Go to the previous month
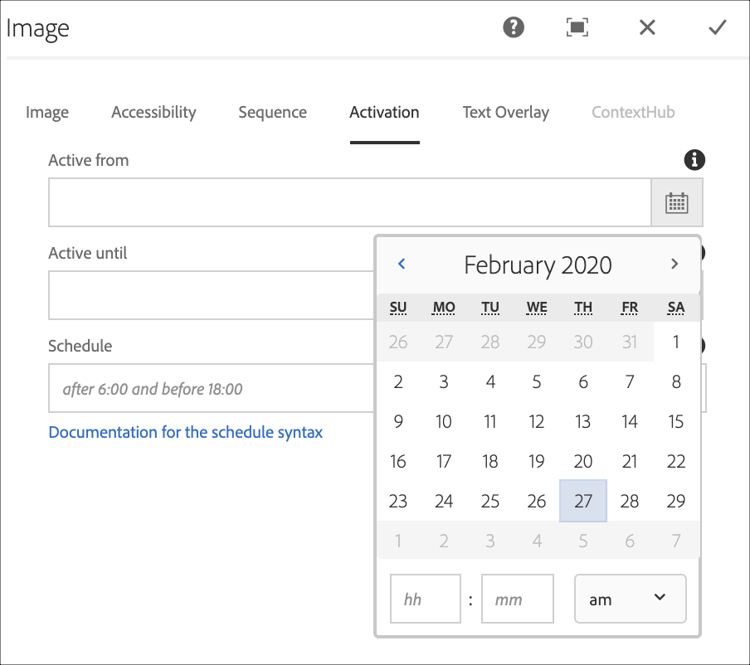This screenshot has height=665, width=750. 402,264
